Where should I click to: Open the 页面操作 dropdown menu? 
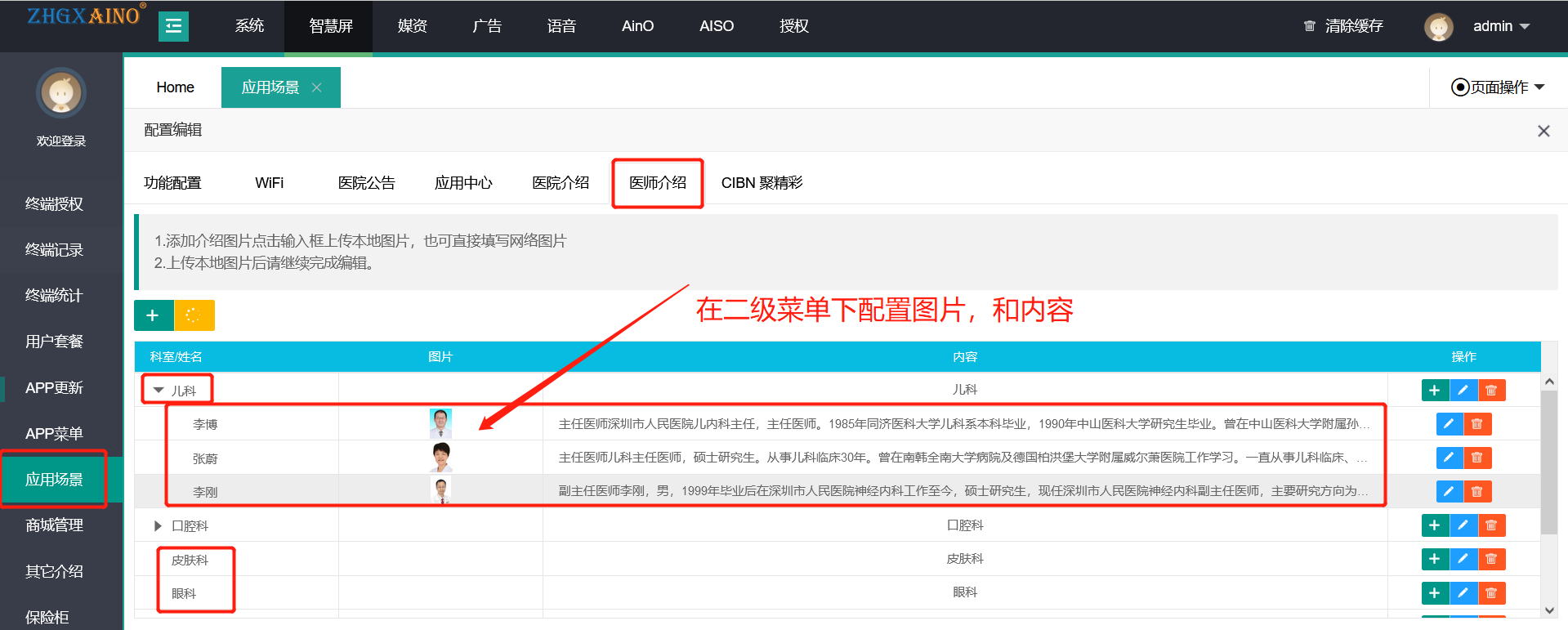[x=1498, y=87]
